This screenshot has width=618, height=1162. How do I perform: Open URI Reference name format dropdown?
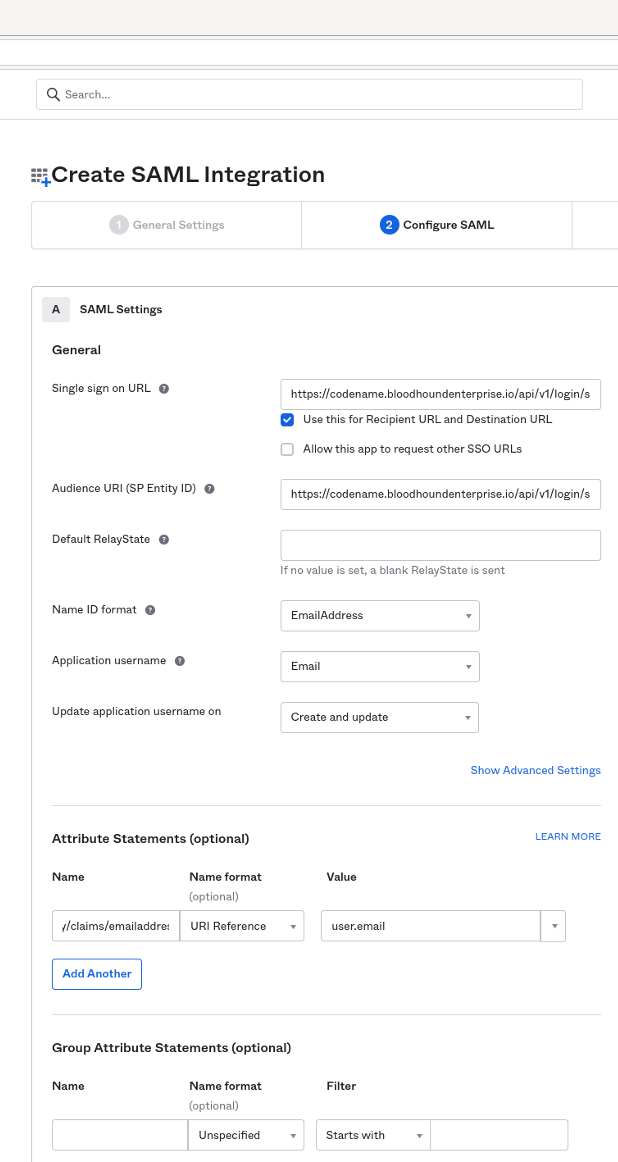pyautogui.click(x=242, y=926)
